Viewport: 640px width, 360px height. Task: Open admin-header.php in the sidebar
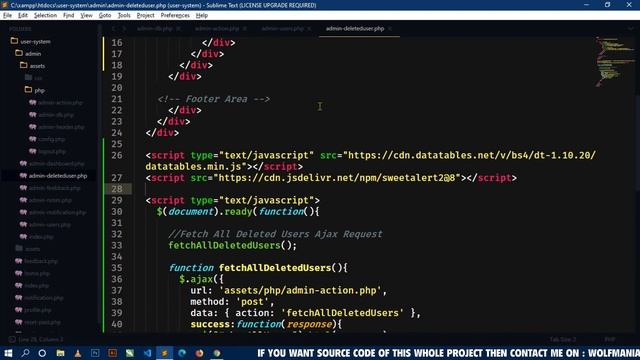61,127
